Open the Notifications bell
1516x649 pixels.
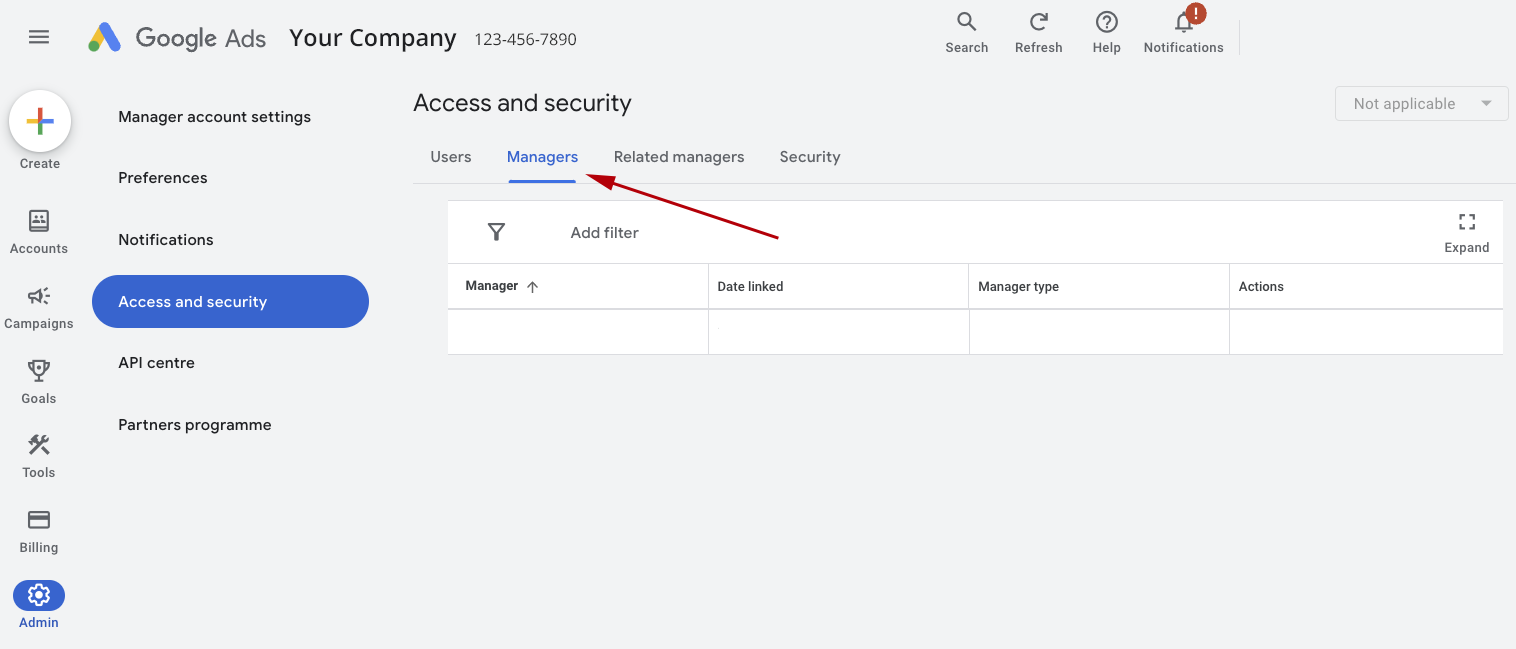pyautogui.click(x=1183, y=23)
